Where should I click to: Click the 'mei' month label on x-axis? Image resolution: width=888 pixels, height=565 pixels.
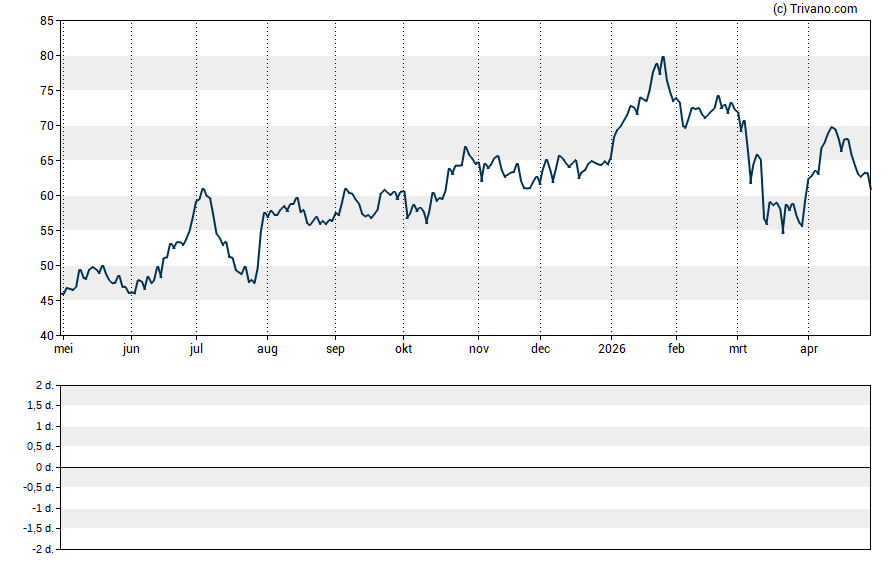(63, 349)
